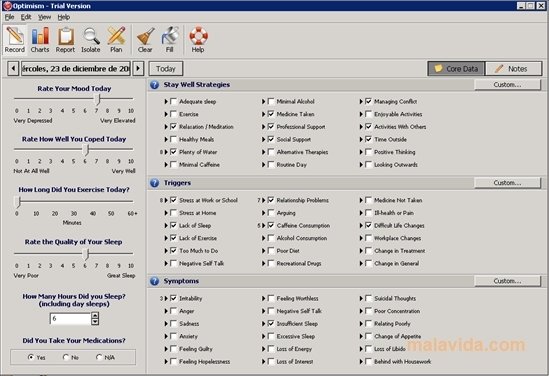Check the Arguing trigger checkbox
This screenshot has height=376, width=549.
click(x=271, y=213)
